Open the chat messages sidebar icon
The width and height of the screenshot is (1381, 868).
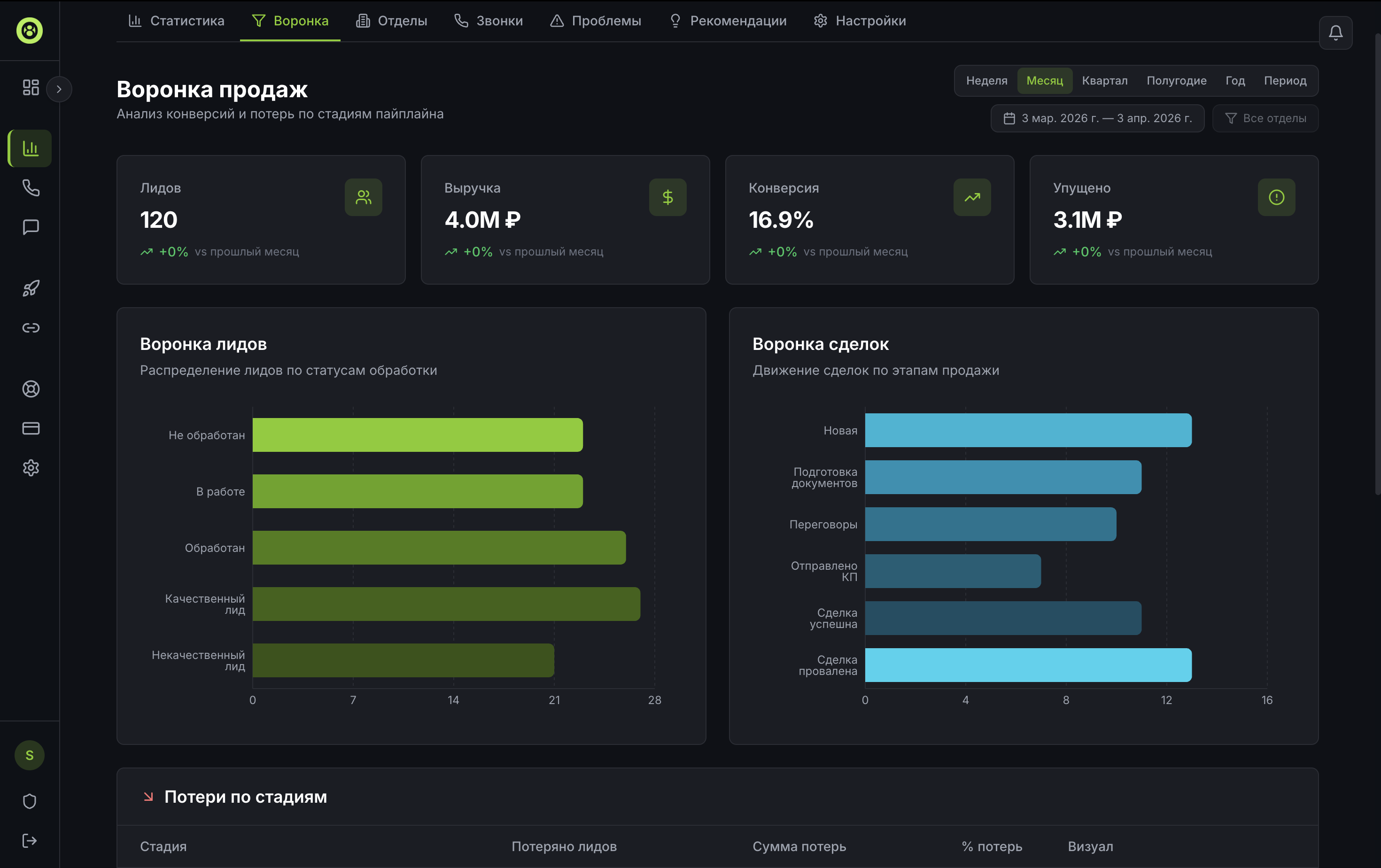31,227
